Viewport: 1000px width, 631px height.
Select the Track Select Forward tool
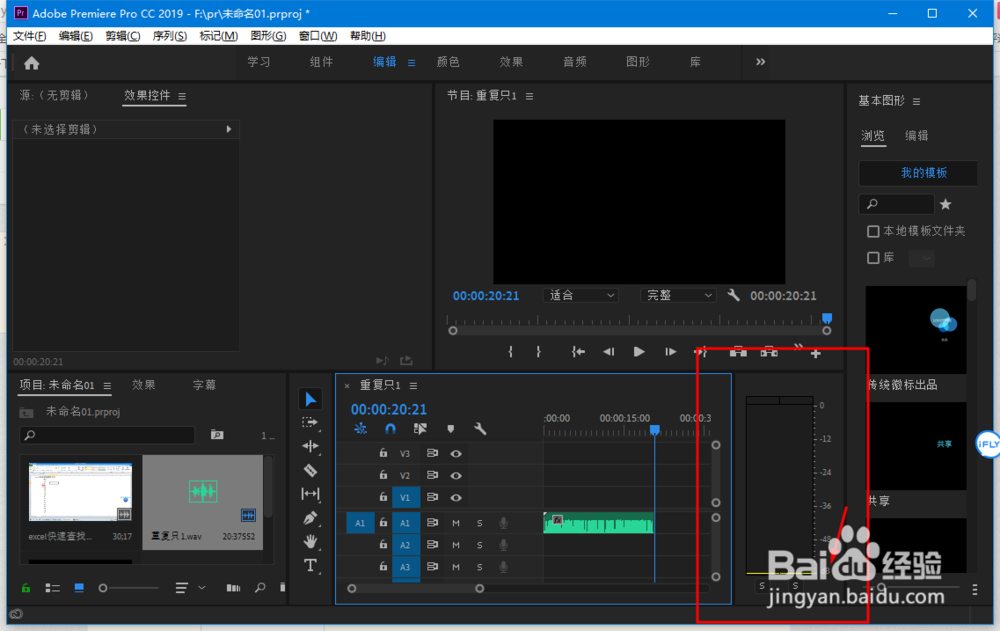[310, 422]
